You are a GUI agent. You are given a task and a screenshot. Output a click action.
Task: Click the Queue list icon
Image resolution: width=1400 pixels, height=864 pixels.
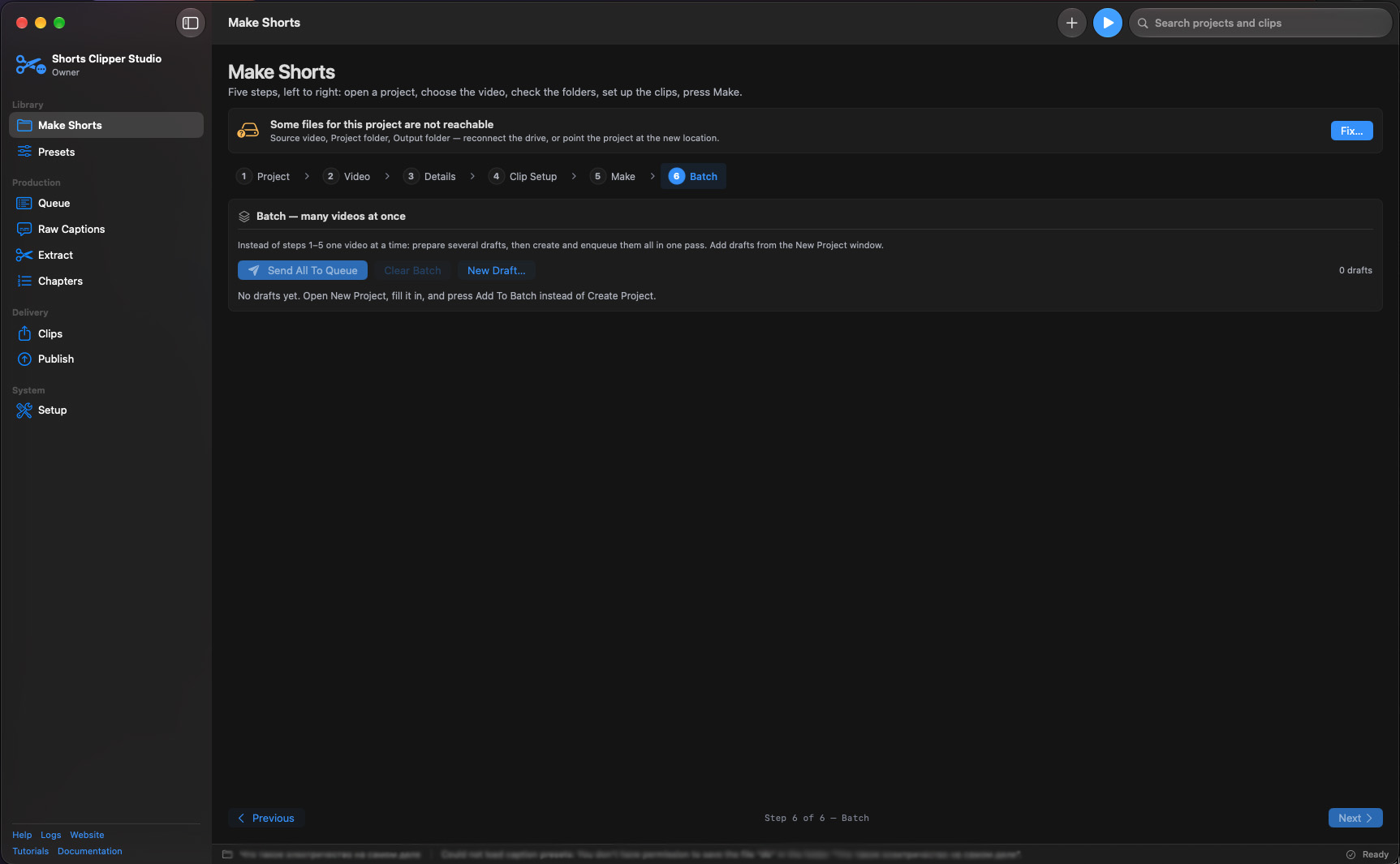pyautogui.click(x=24, y=203)
